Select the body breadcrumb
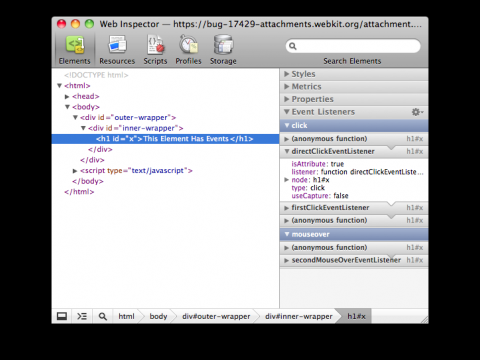This screenshot has height=360, width=480. (x=158, y=316)
